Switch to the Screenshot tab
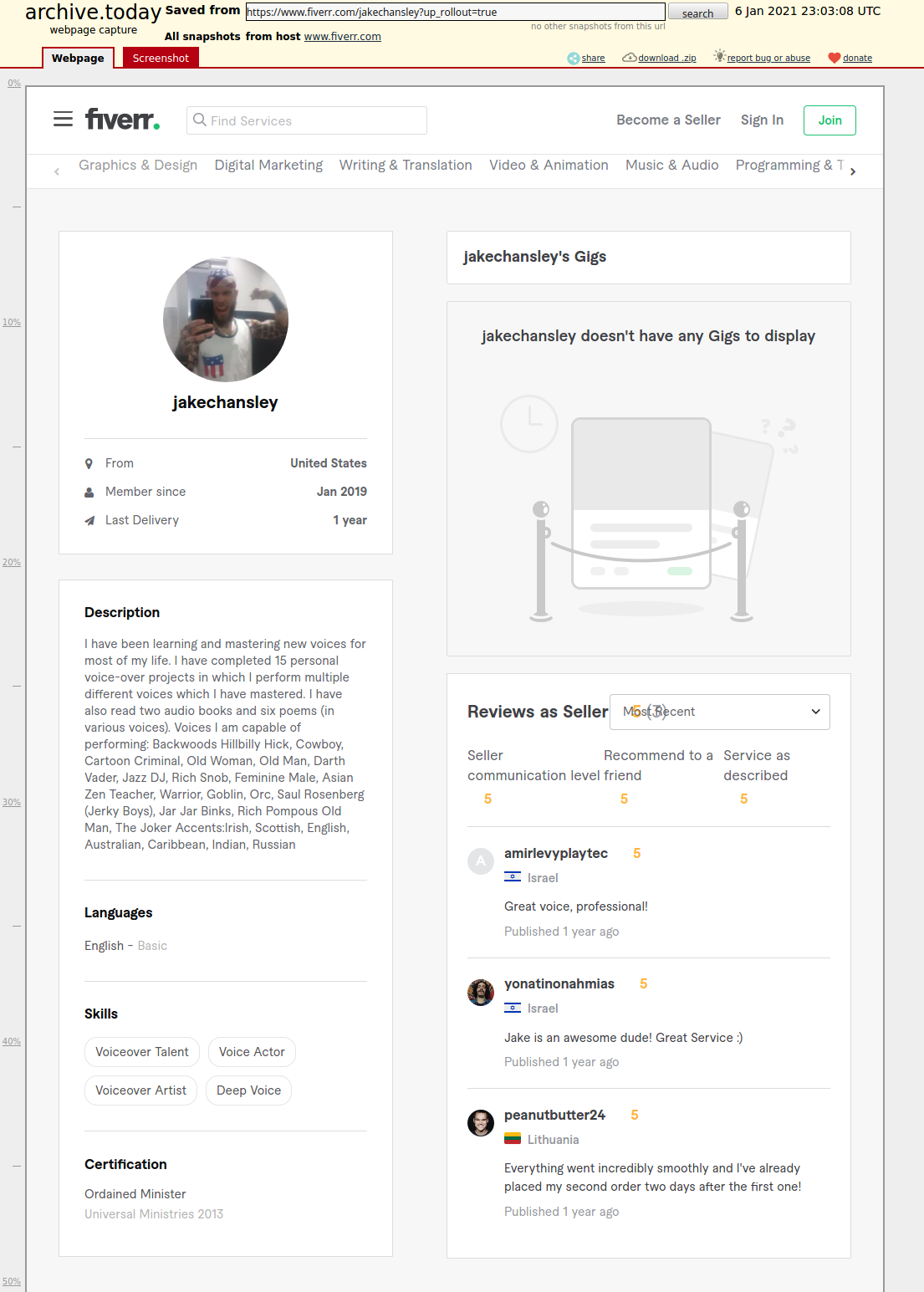924x1292 pixels. point(161,58)
